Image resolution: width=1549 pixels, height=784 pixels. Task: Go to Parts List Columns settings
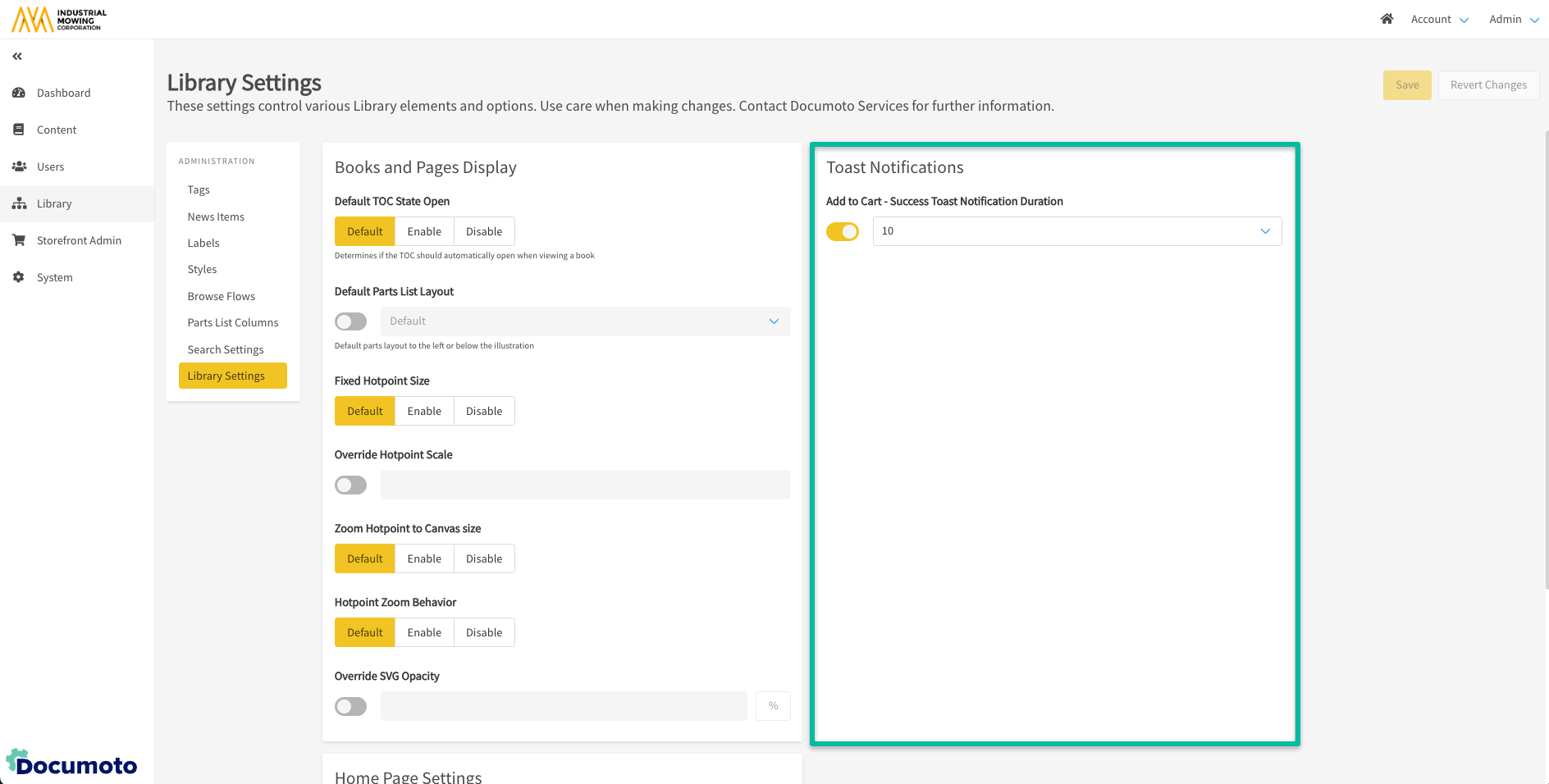233,322
